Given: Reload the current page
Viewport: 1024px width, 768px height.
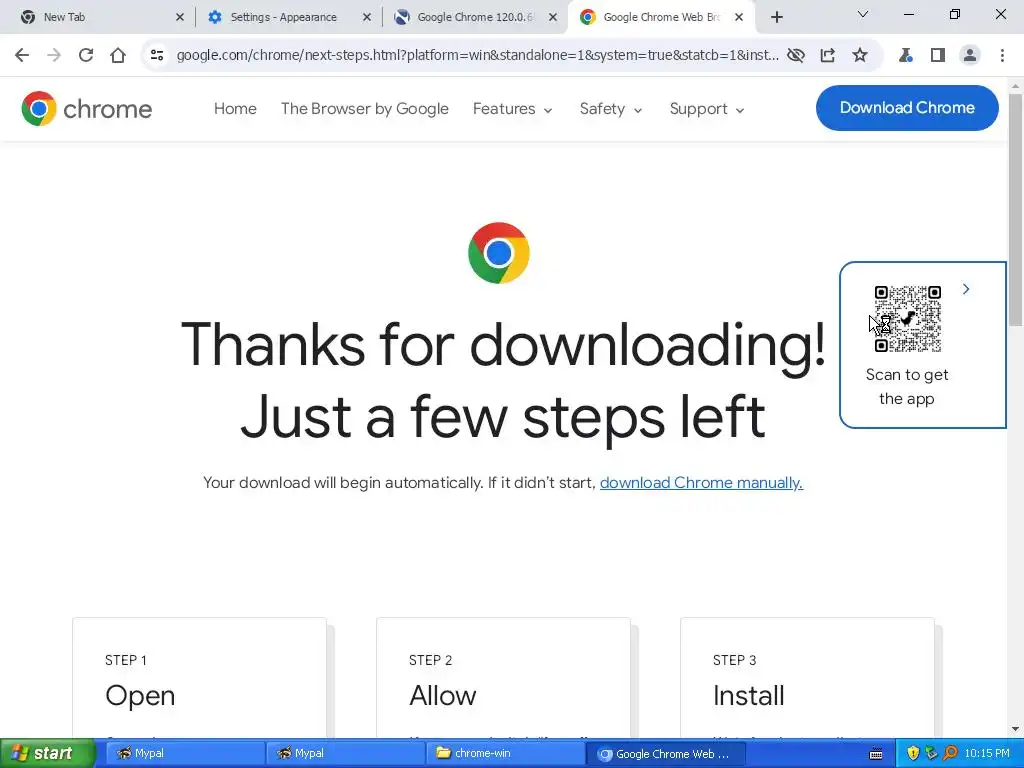Looking at the screenshot, I should coord(86,56).
